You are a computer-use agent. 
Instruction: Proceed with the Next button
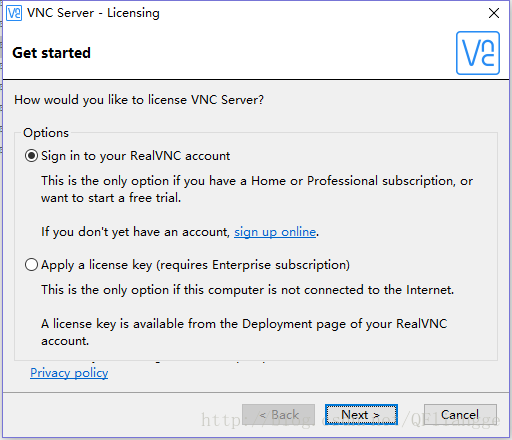coord(361,415)
